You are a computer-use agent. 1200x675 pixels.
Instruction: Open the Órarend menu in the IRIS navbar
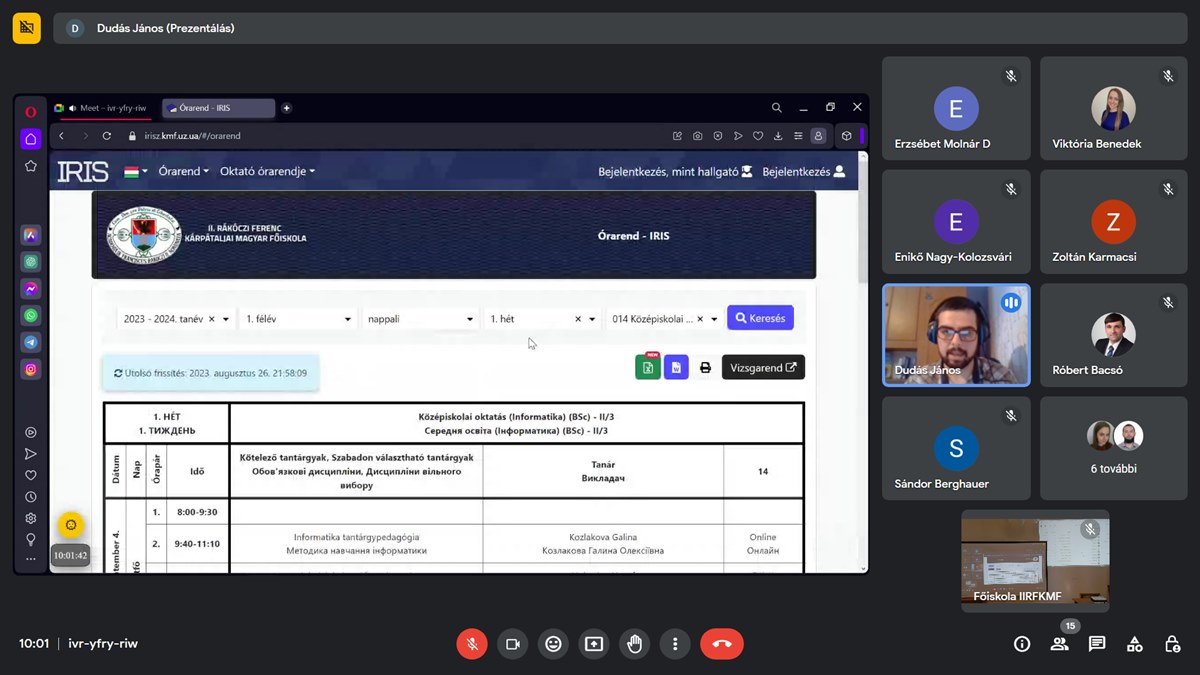(x=183, y=171)
